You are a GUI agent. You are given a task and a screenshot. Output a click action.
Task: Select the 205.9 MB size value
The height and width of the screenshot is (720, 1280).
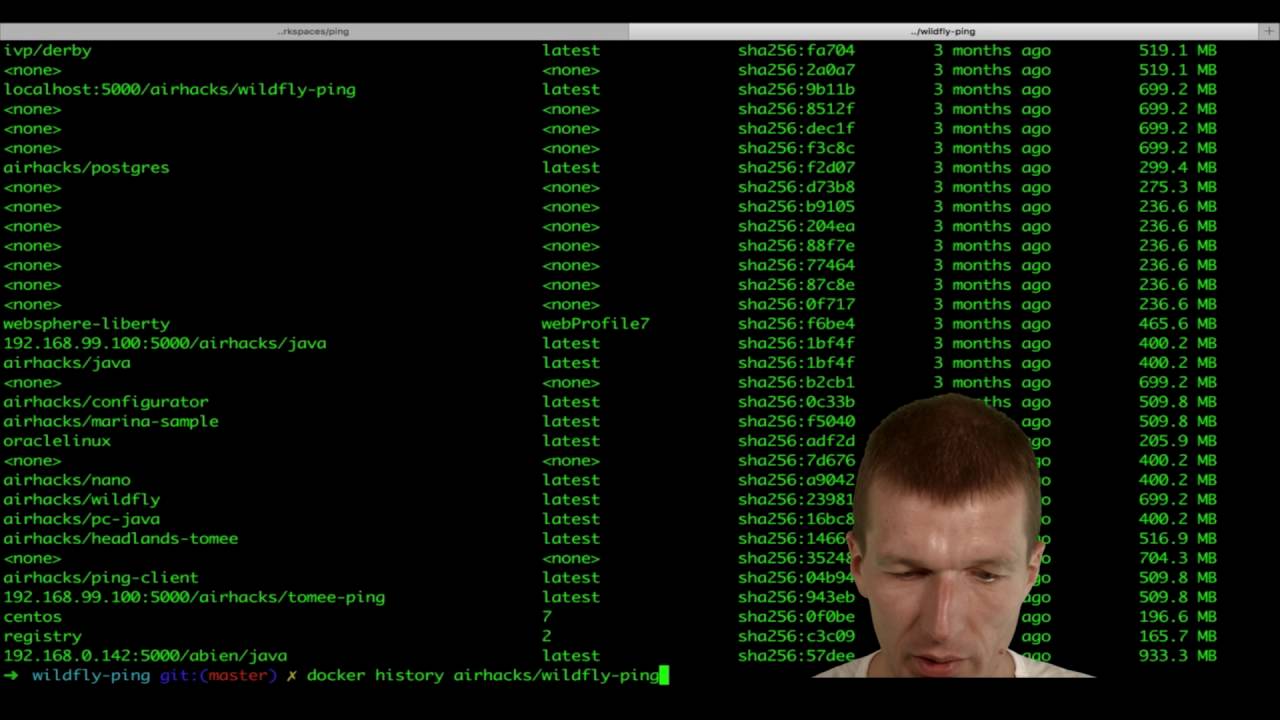pyautogui.click(x=1178, y=440)
